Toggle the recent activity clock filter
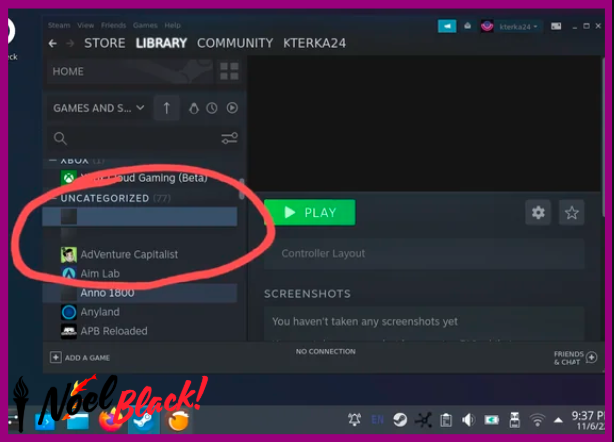Screen dimensions: 614x442 click(x=212, y=108)
